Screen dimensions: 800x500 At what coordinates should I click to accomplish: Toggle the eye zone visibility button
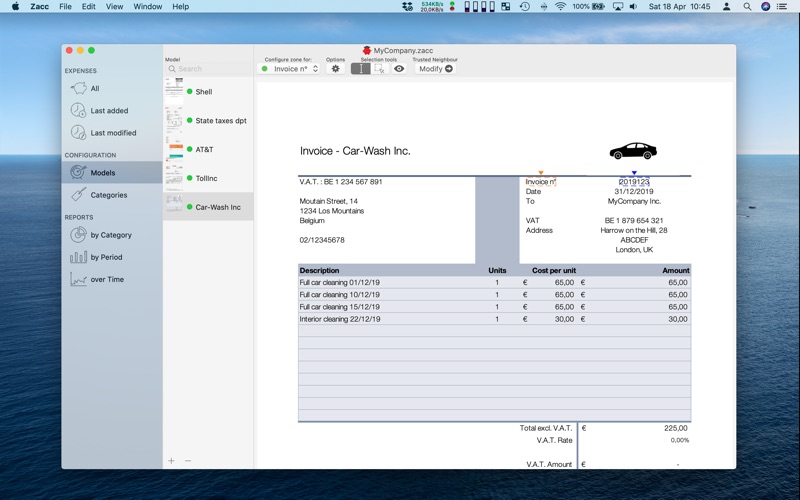click(399, 68)
